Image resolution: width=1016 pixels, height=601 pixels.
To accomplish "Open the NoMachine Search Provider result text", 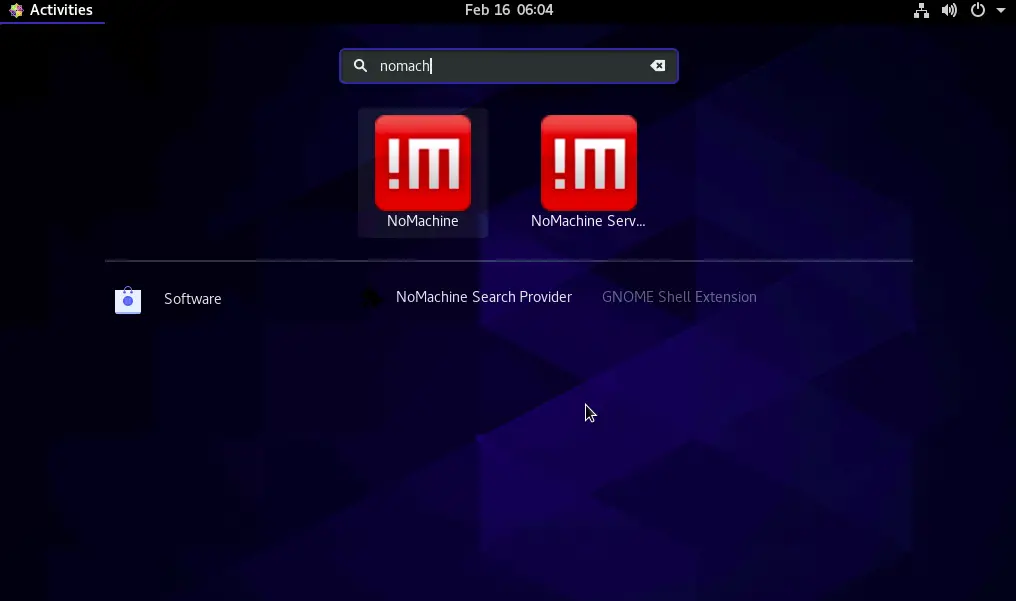I will click(x=483, y=297).
